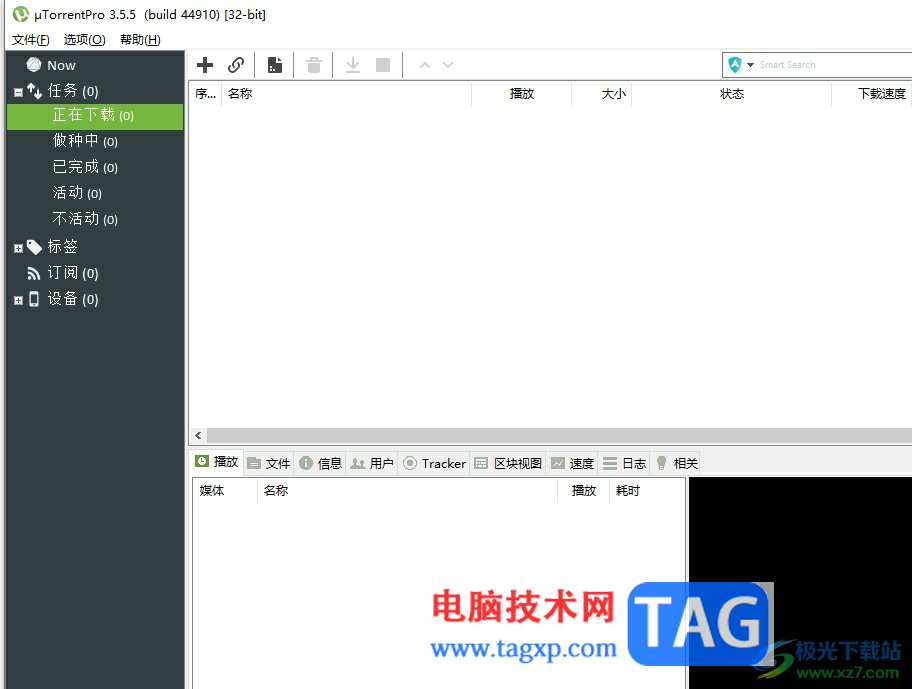912x689 pixels.
Task: Sort torrent list by 播放 column
Action: [x=522, y=94]
